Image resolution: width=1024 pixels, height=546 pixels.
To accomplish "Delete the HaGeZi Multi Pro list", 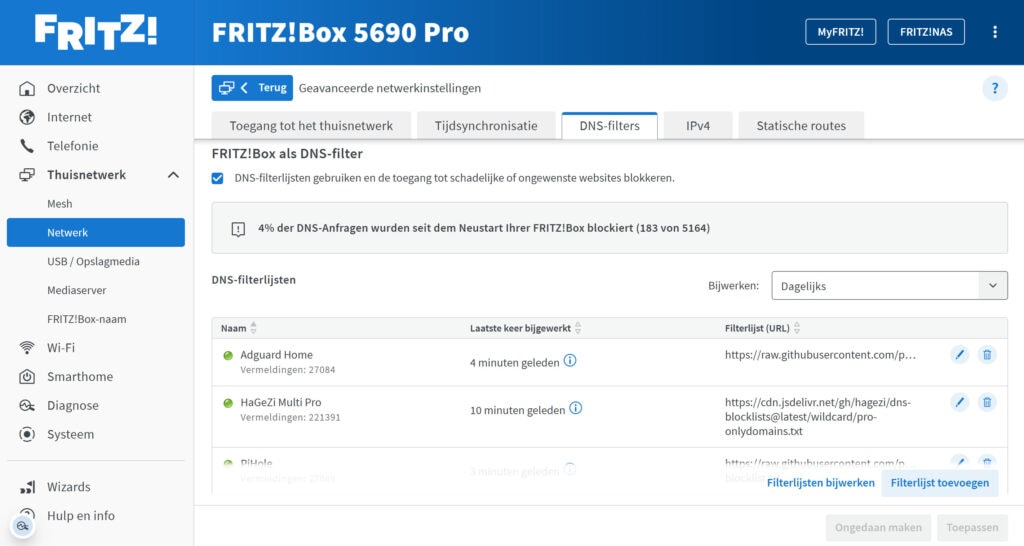I will pos(987,402).
